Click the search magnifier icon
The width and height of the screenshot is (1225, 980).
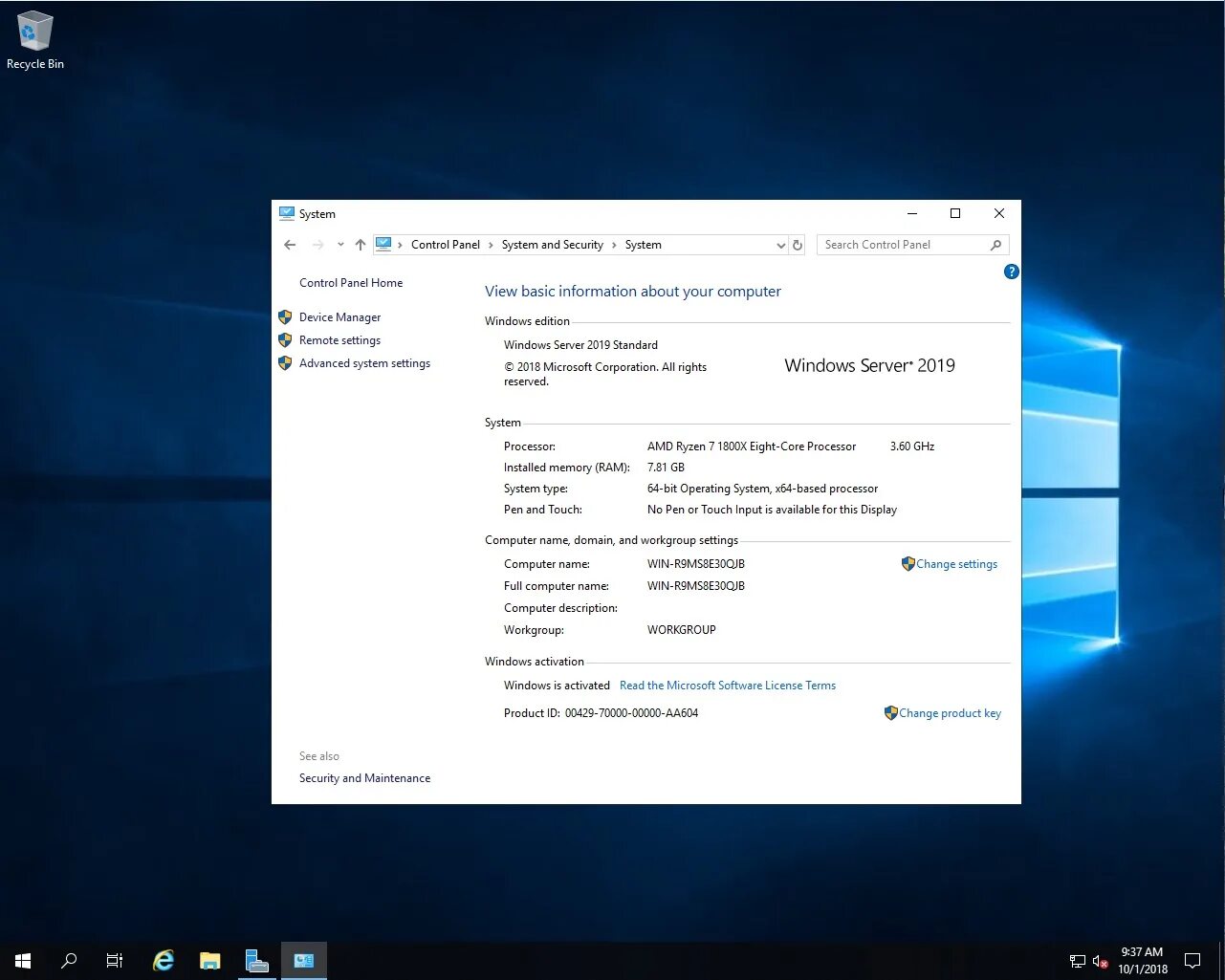tap(995, 245)
